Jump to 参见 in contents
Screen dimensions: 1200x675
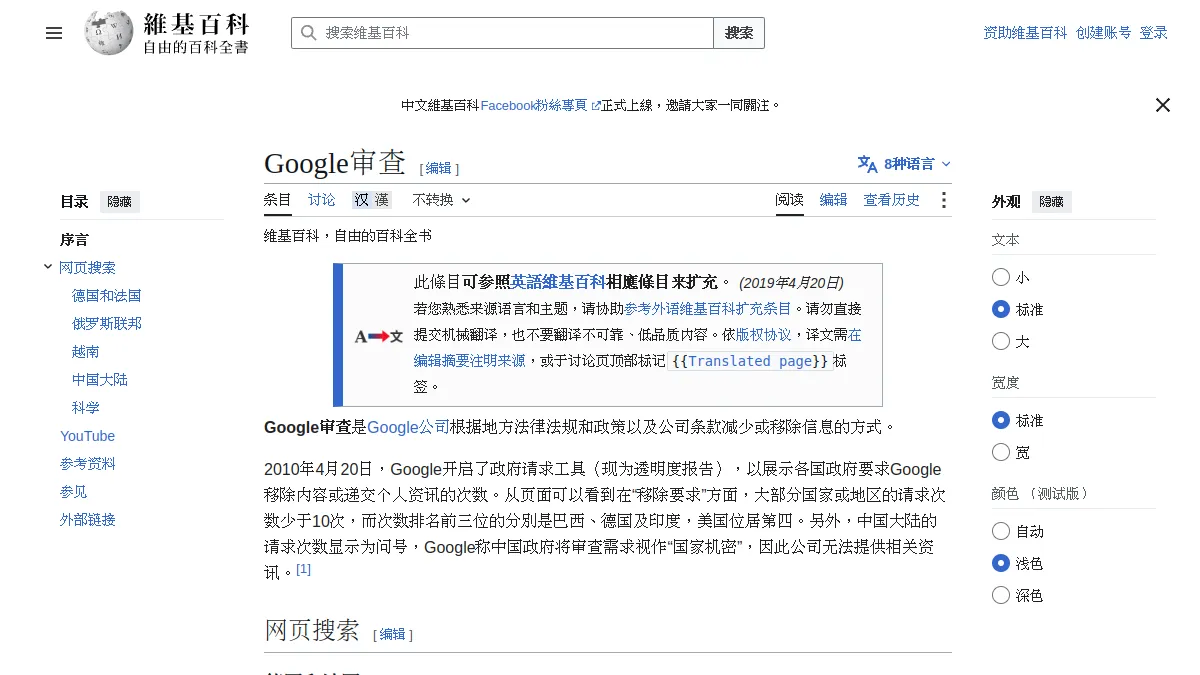[74, 492]
